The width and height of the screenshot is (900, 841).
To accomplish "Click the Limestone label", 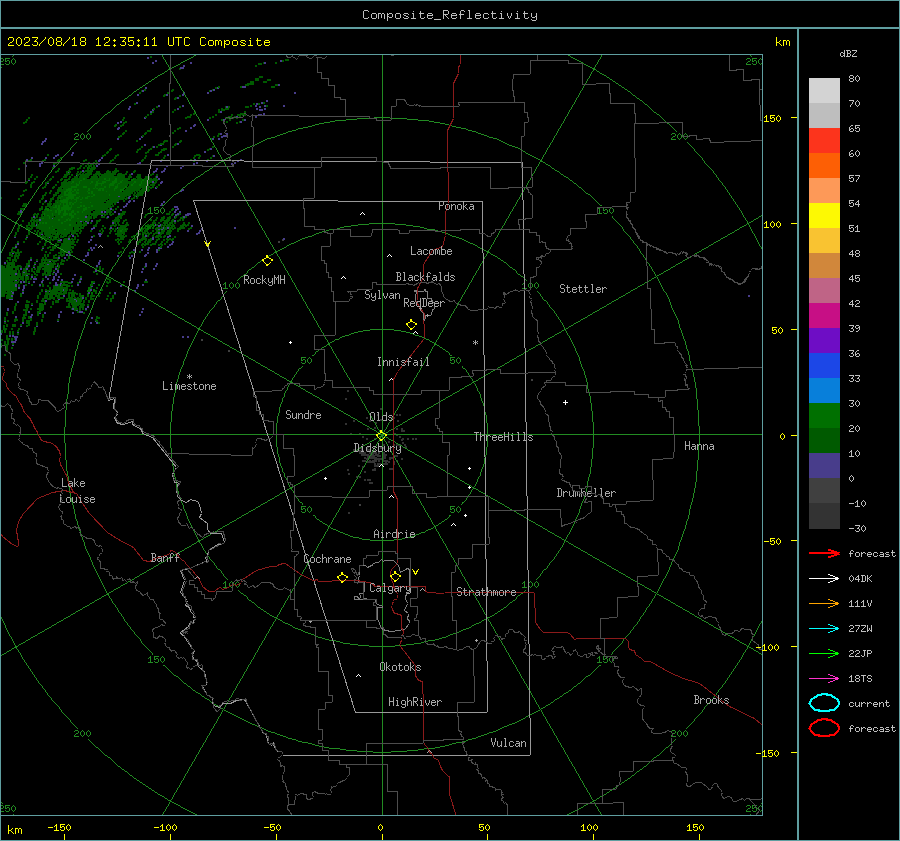I will click(x=189, y=386).
